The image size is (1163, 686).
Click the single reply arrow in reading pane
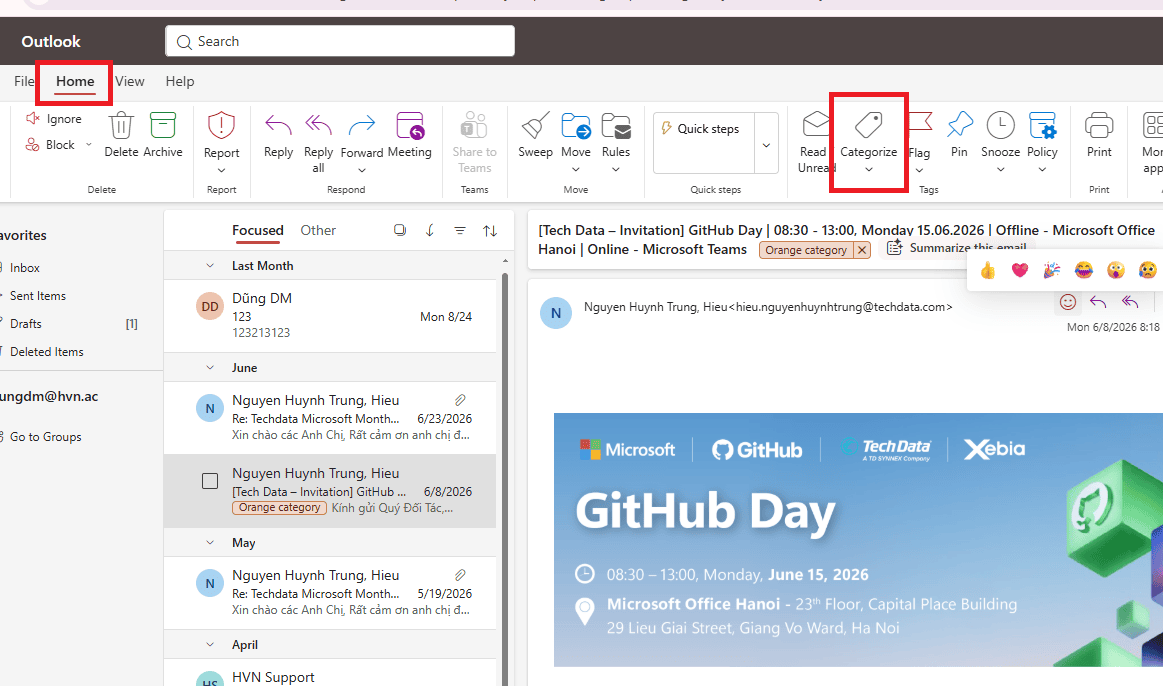coord(1098,301)
